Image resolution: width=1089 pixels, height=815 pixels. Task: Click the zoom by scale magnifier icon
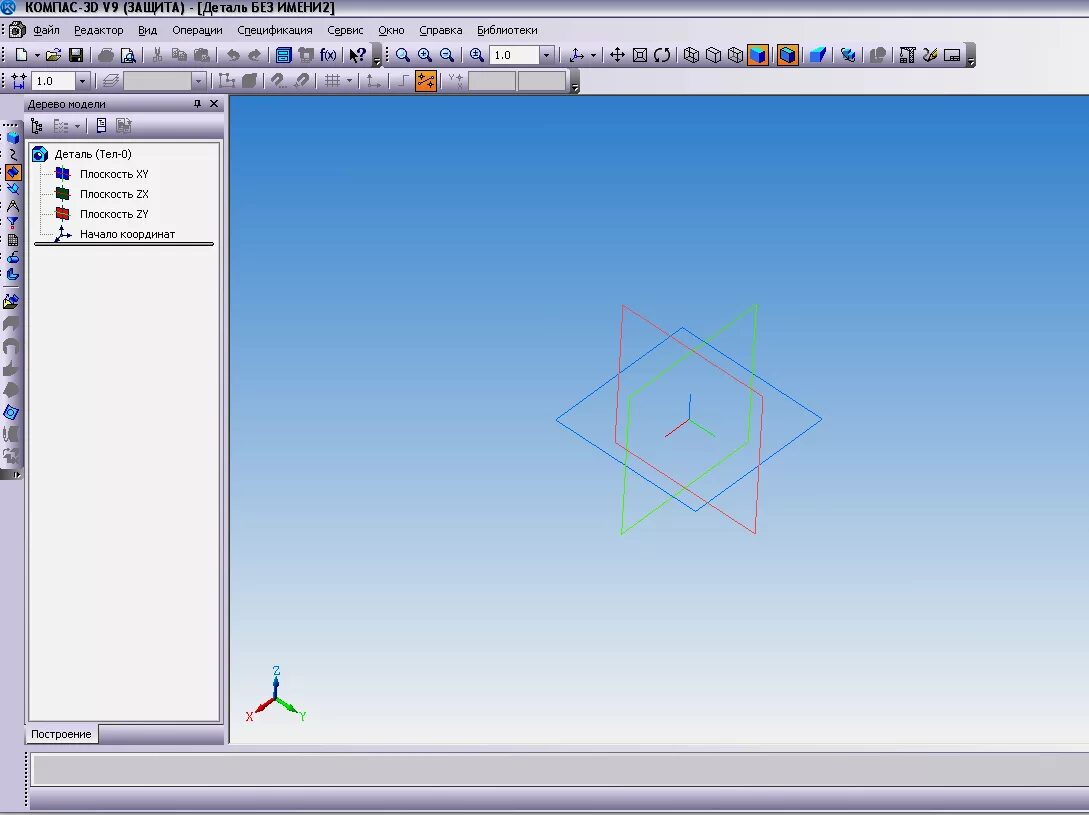pyautogui.click(x=476, y=55)
